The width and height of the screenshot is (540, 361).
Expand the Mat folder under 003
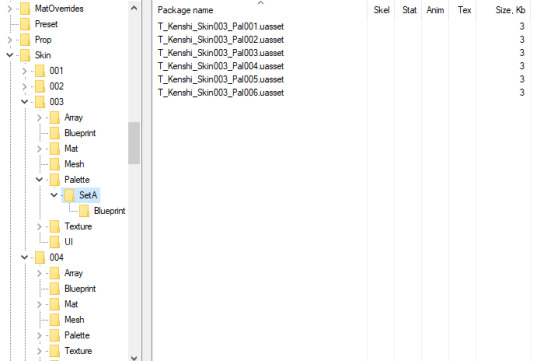(39, 149)
